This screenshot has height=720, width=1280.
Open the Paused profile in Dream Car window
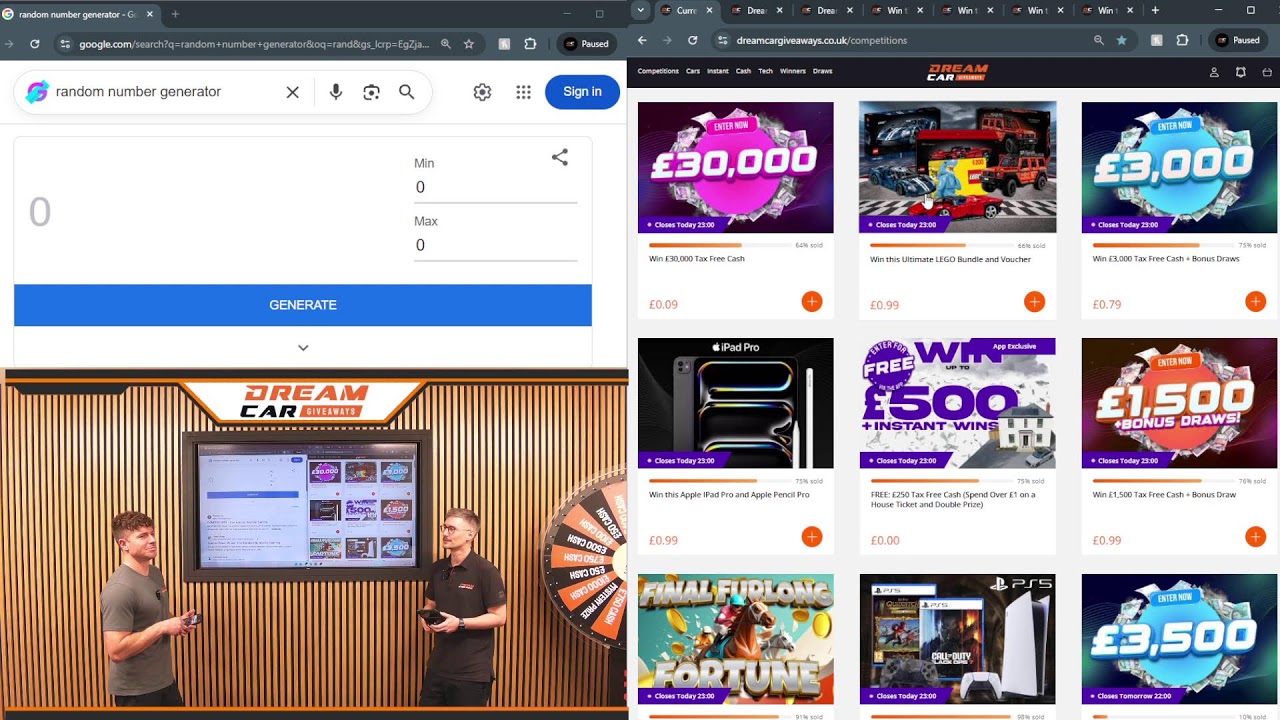pos(1238,40)
